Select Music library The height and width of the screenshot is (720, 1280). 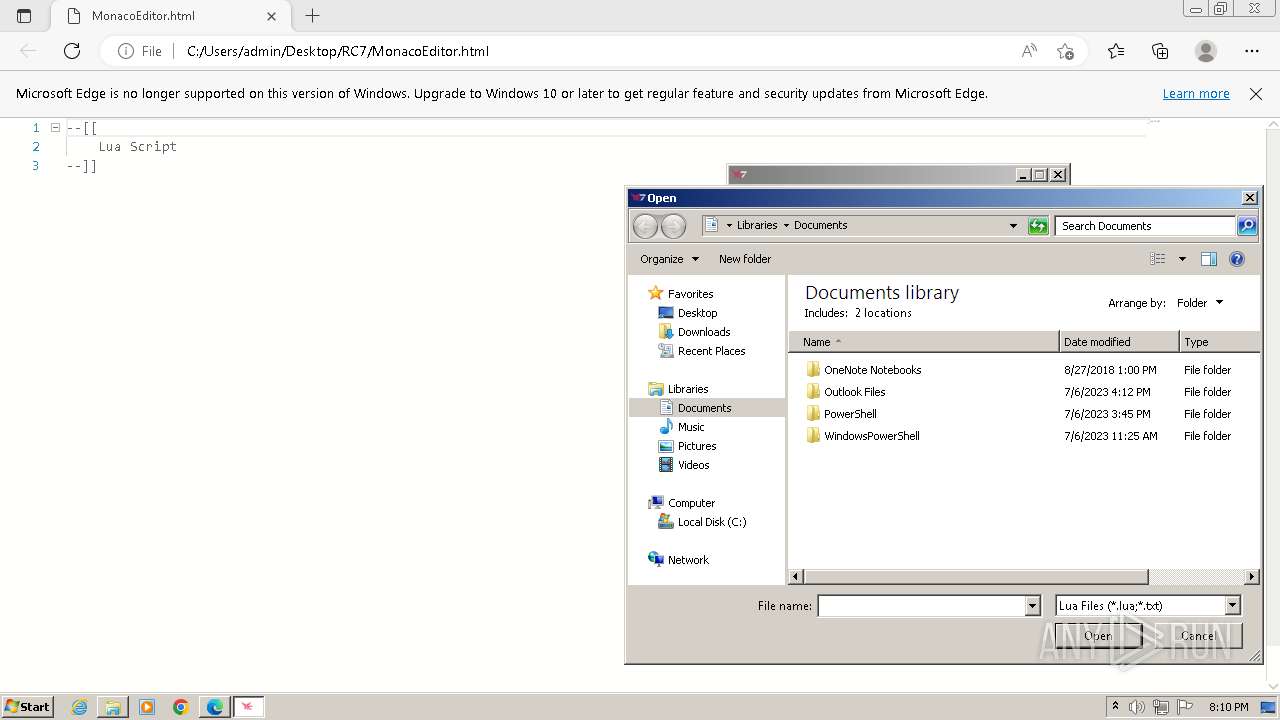(691, 427)
